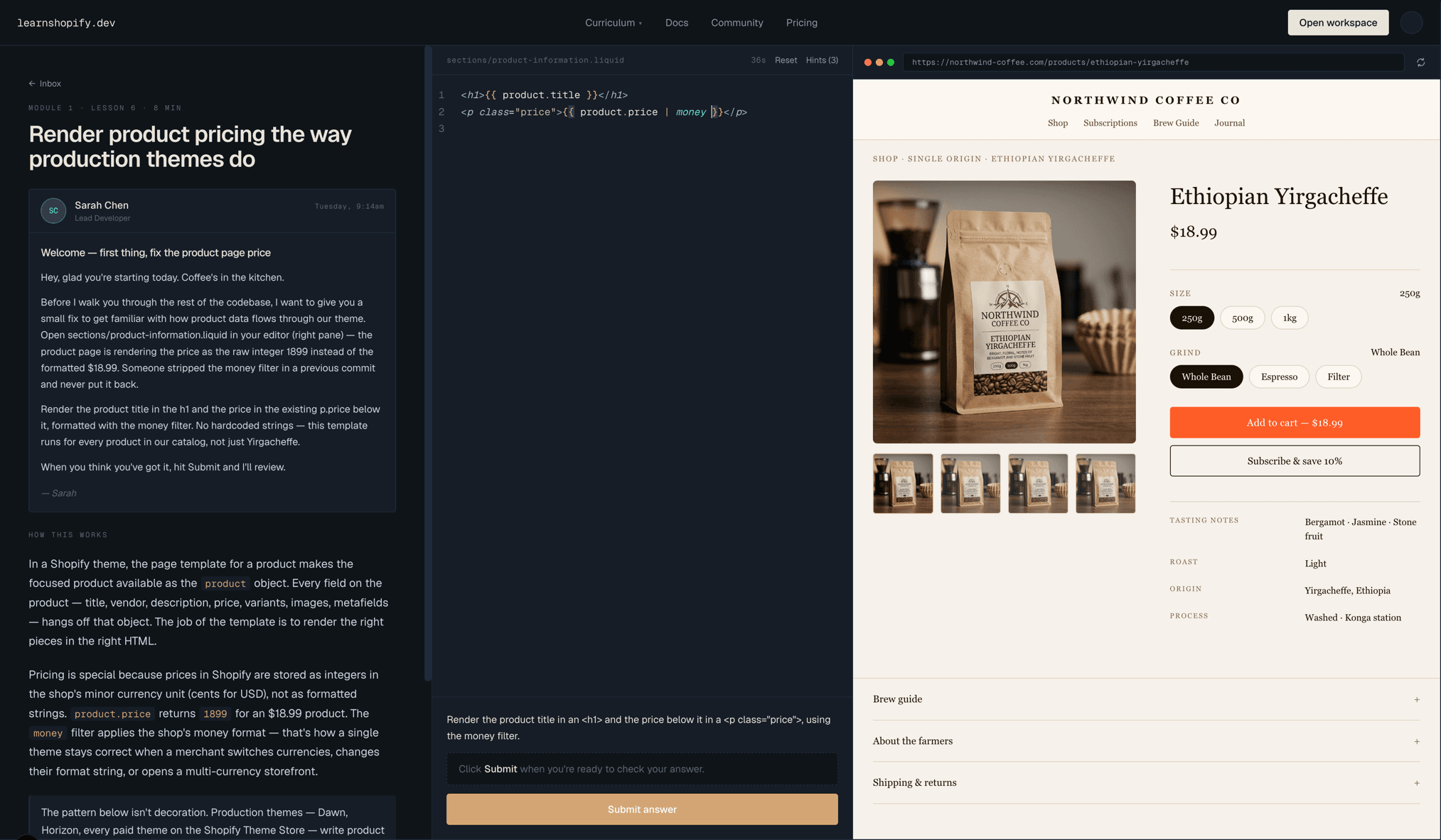Click the Submit answer button
Image resolution: width=1441 pixels, height=840 pixels.
tap(642, 809)
